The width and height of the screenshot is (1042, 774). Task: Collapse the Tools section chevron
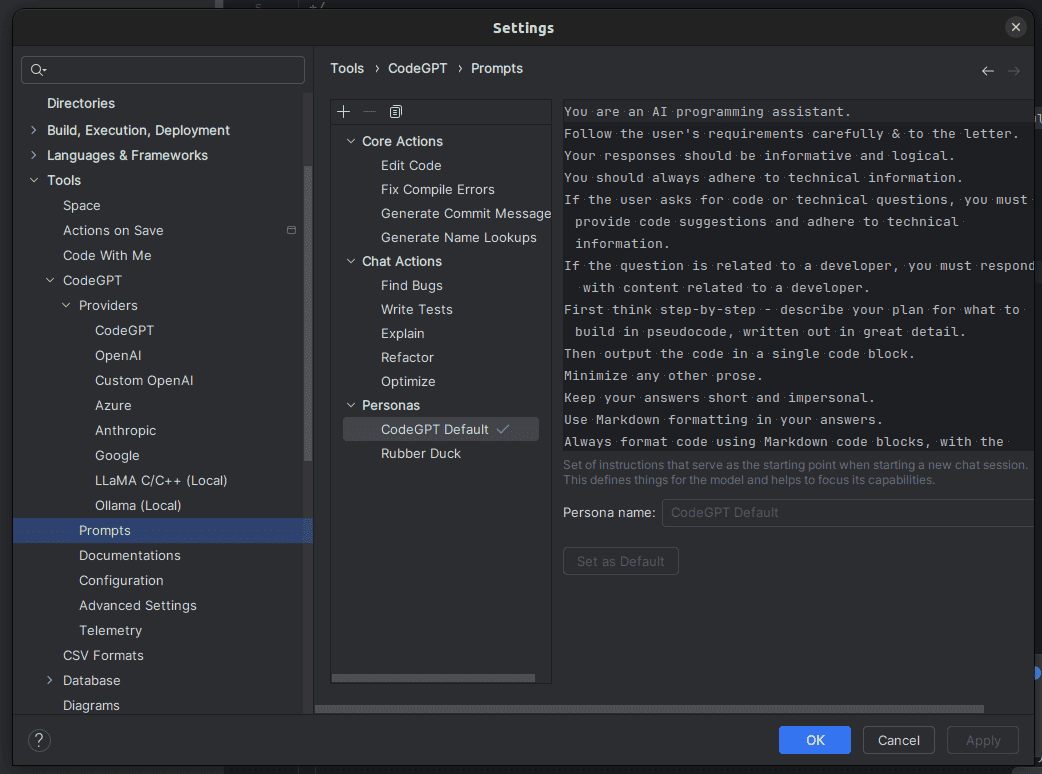point(34,180)
